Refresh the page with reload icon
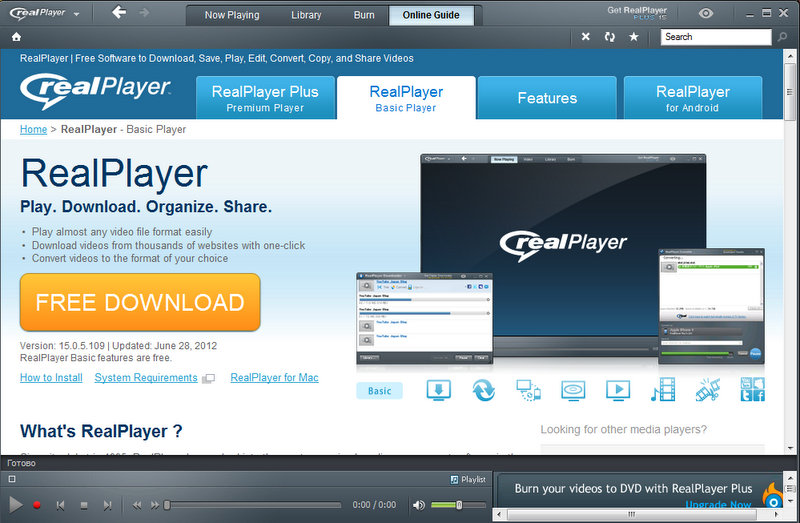The image size is (800, 523). (x=610, y=37)
